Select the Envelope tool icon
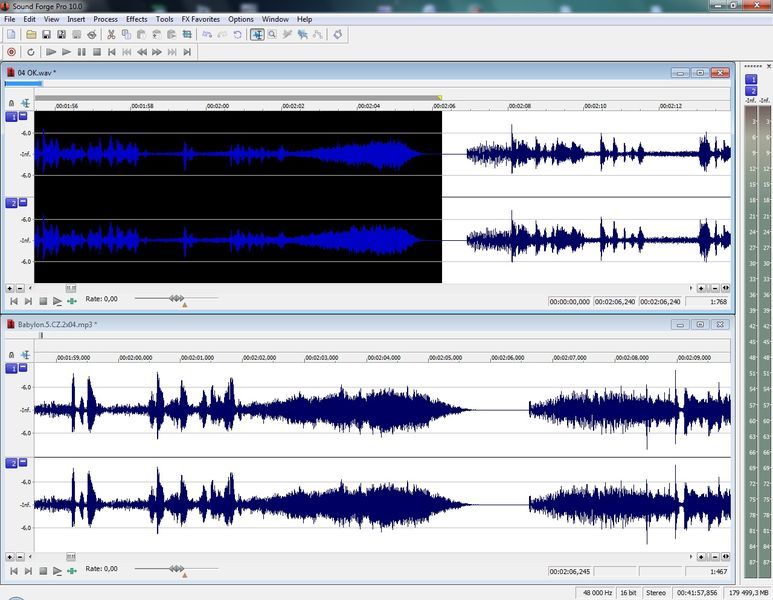 [318, 35]
